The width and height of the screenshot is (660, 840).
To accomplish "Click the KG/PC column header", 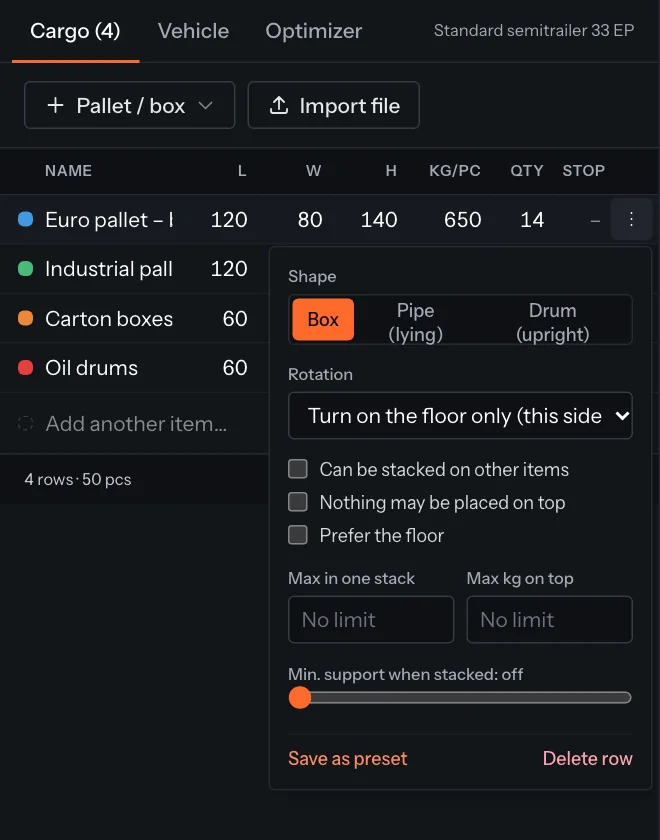I will pyautogui.click(x=455, y=171).
